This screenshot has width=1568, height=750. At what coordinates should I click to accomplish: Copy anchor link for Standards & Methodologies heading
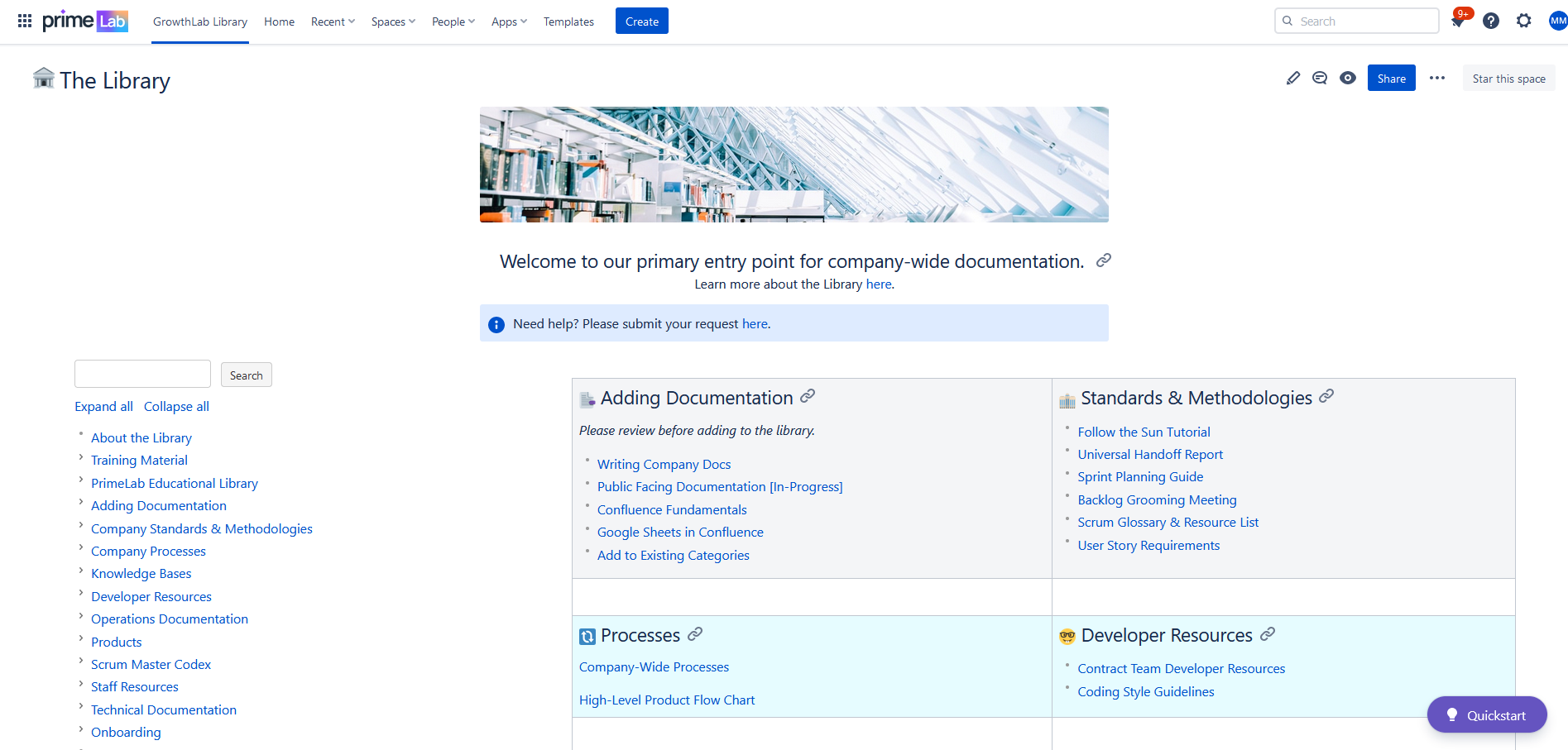tap(1326, 396)
